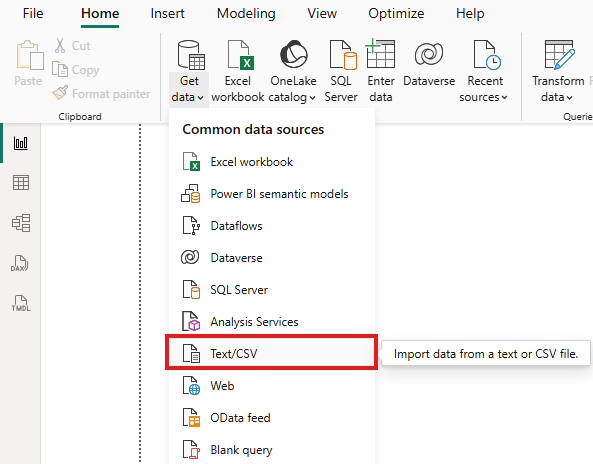Click the Dataverse ribbon icon
Image resolution: width=593 pixels, height=464 pixels.
[x=429, y=54]
